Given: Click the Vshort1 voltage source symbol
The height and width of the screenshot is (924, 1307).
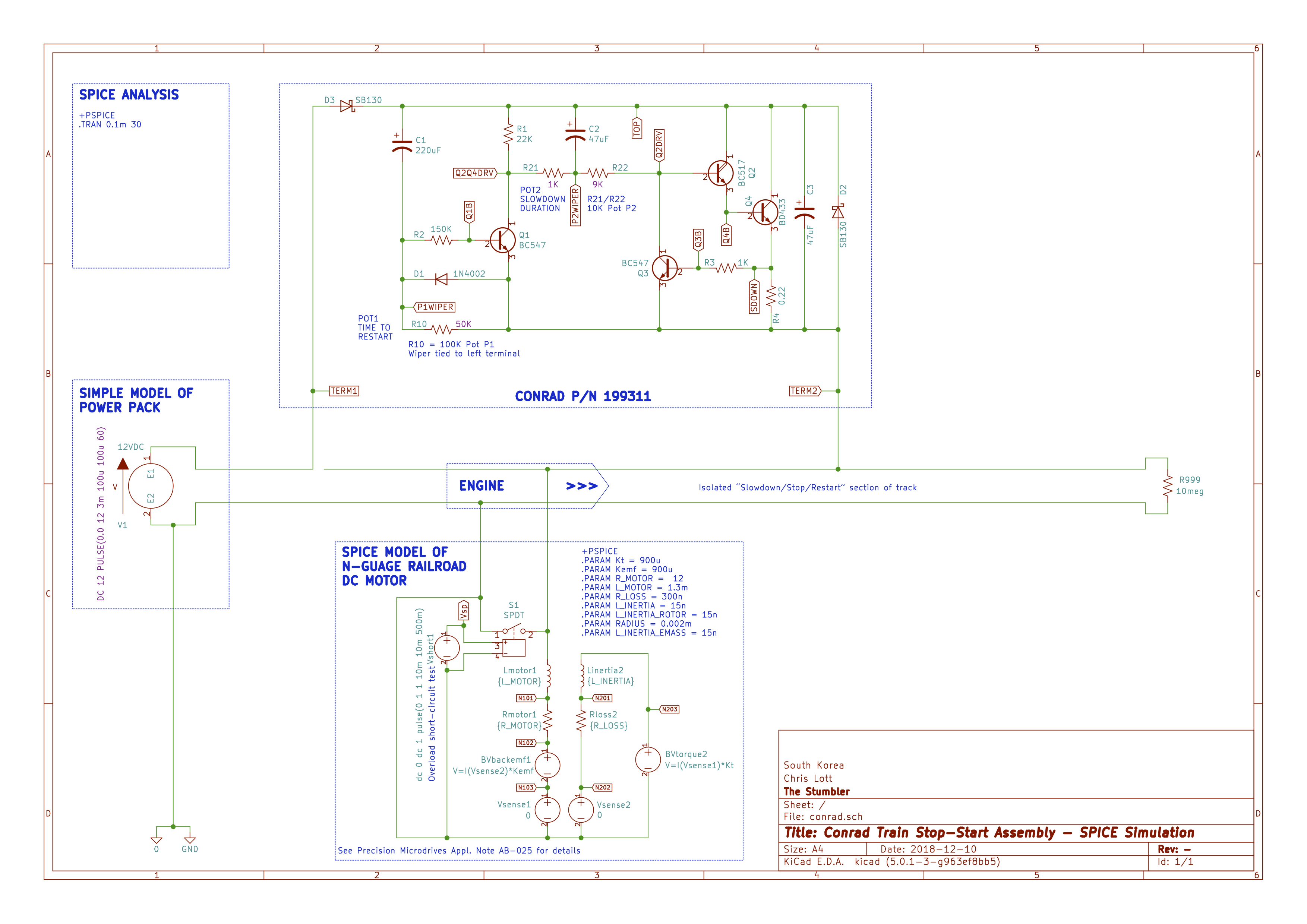Looking at the screenshot, I should coord(447,648).
